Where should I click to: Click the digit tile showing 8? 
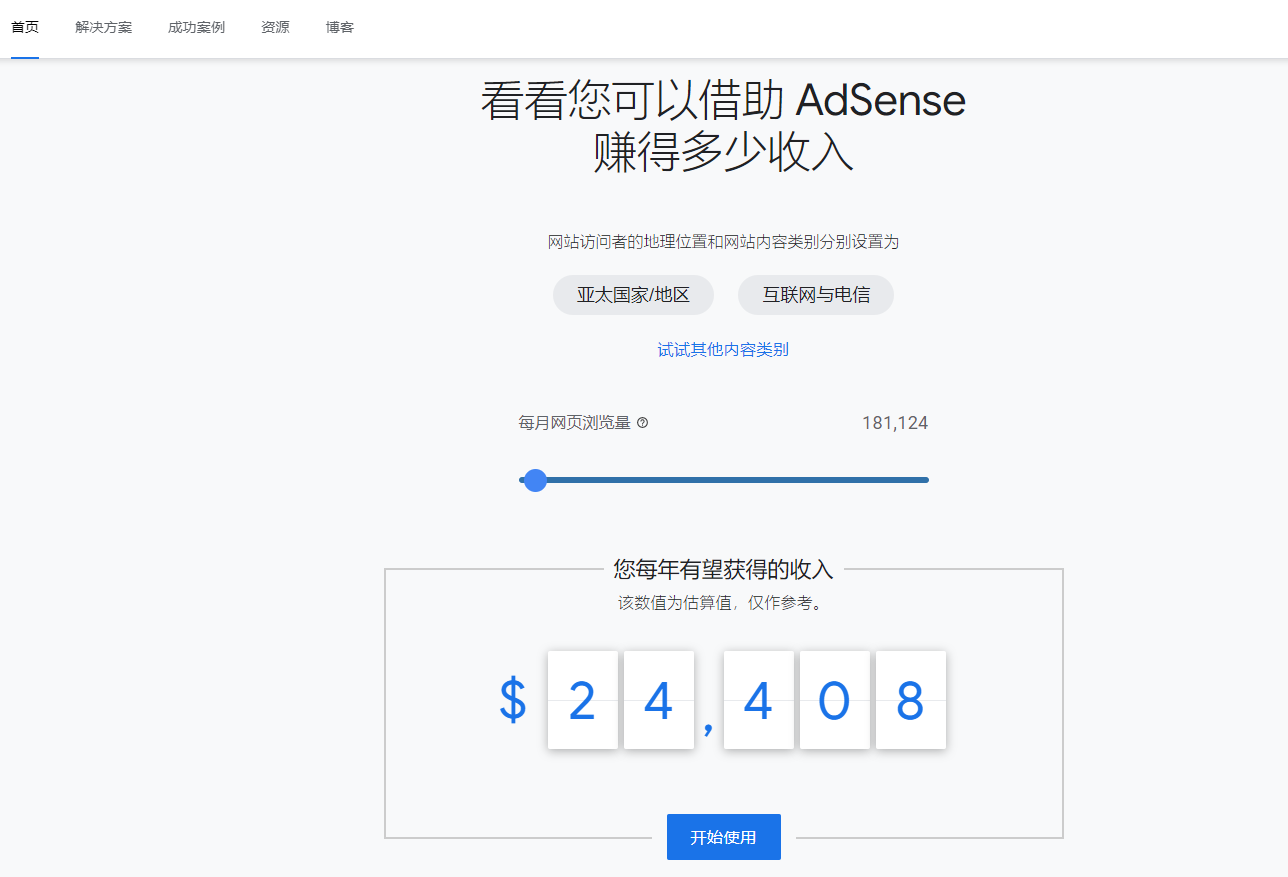[910, 700]
